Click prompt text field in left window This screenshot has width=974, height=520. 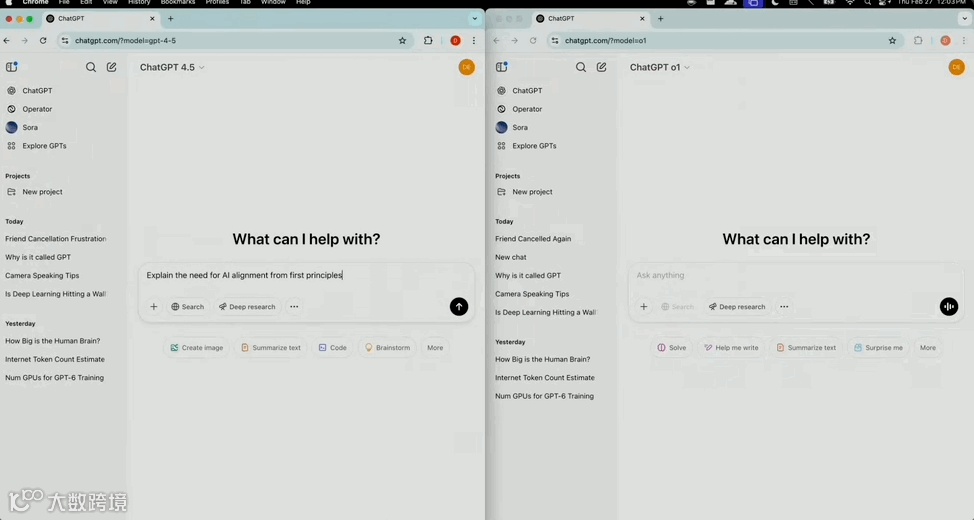click(x=306, y=275)
